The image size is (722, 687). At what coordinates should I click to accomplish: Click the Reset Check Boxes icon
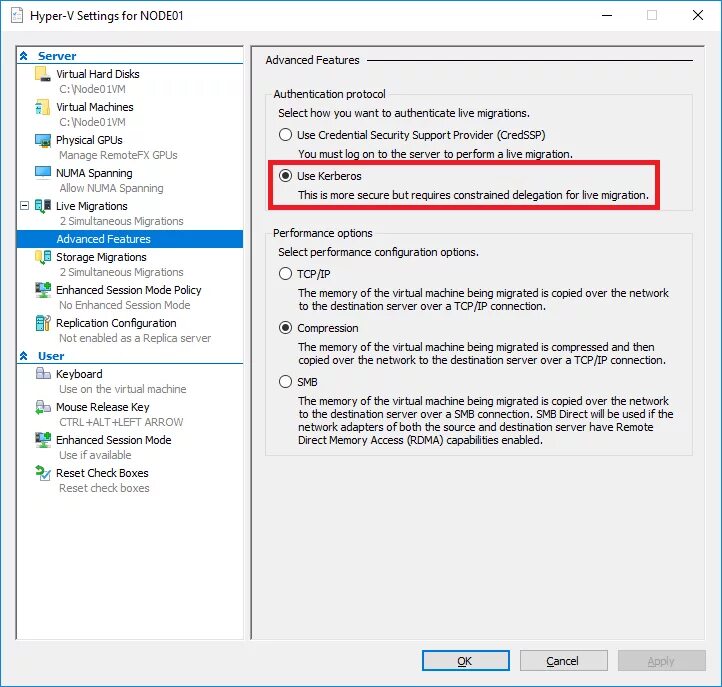point(43,473)
